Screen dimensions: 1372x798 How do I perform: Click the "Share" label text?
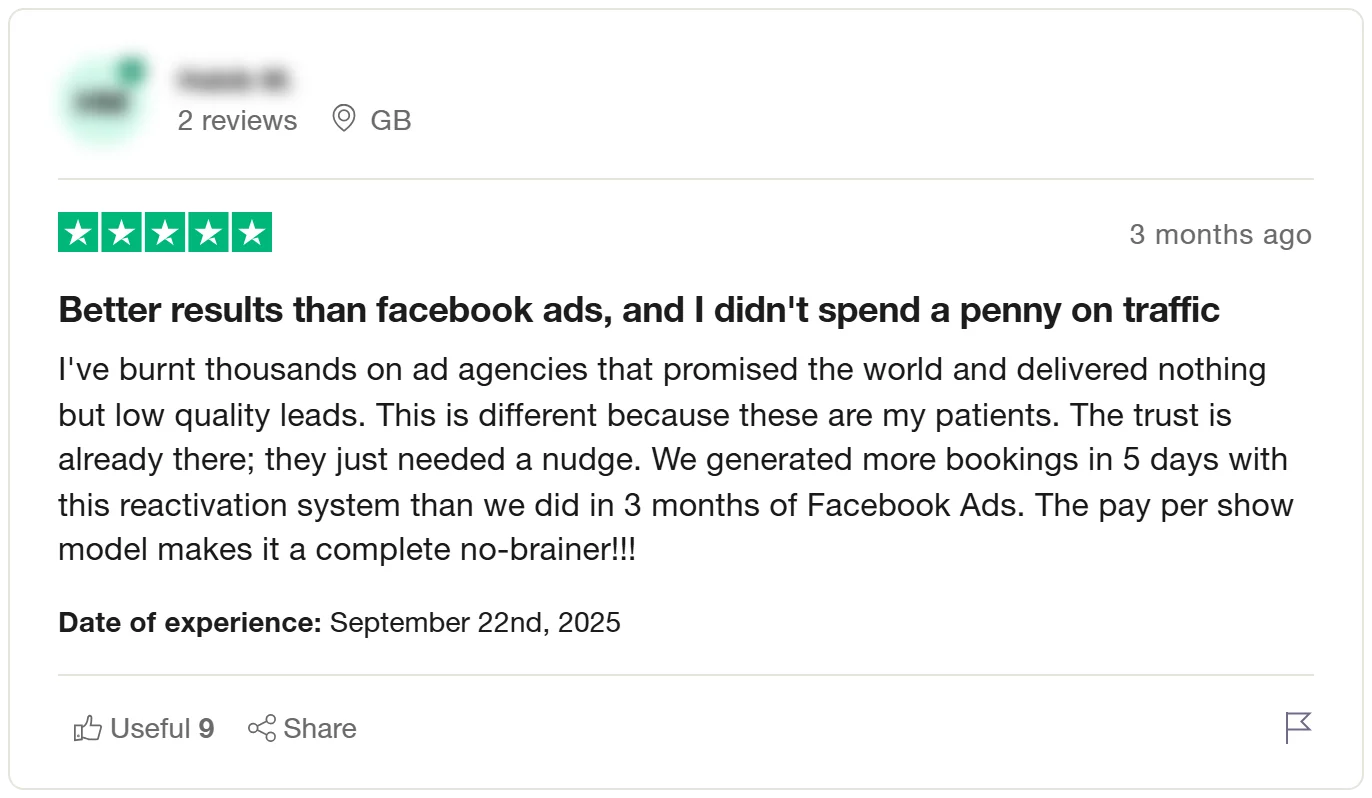tap(319, 728)
